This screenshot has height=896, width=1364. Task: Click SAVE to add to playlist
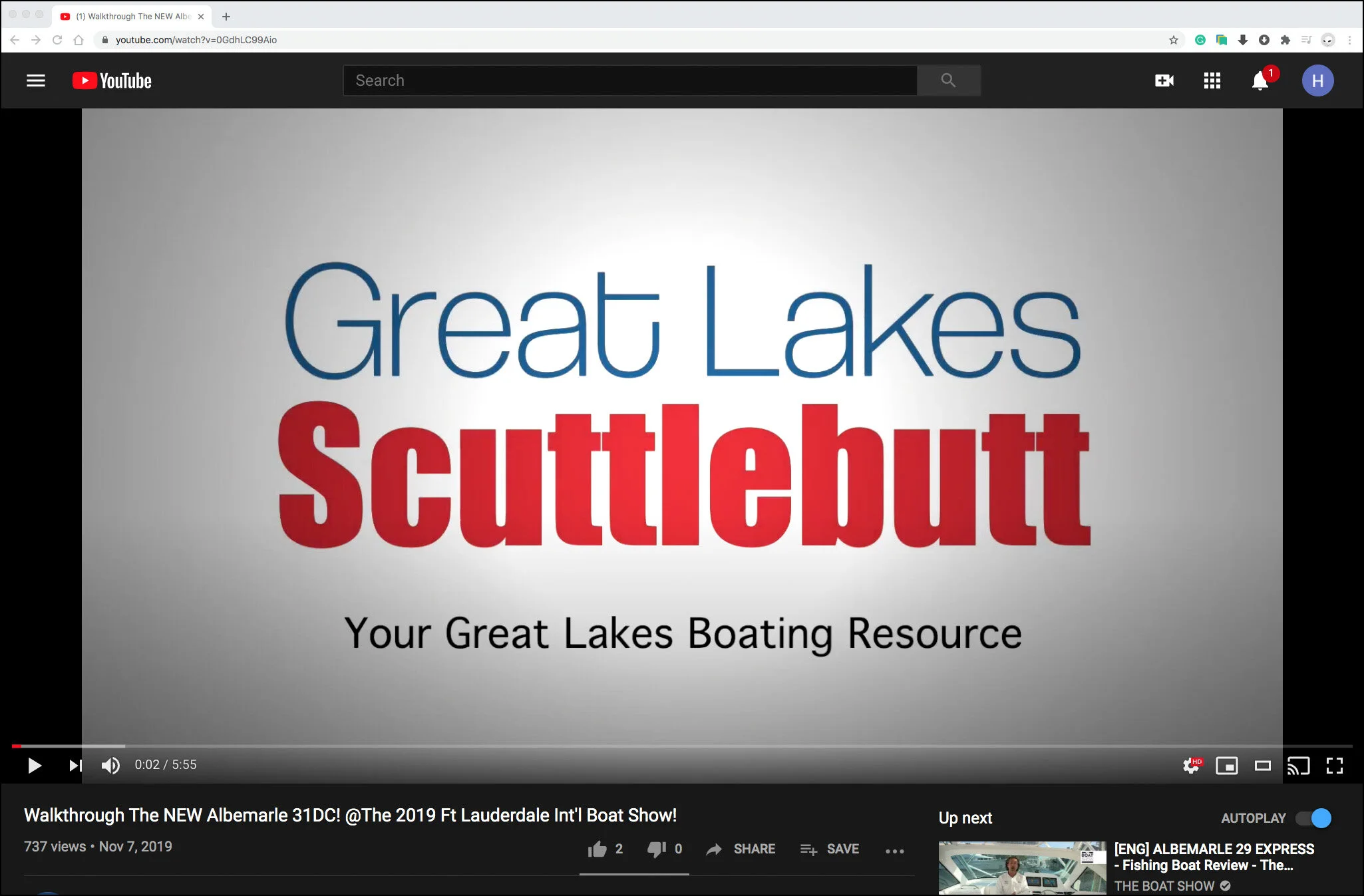pyautogui.click(x=830, y=849)
